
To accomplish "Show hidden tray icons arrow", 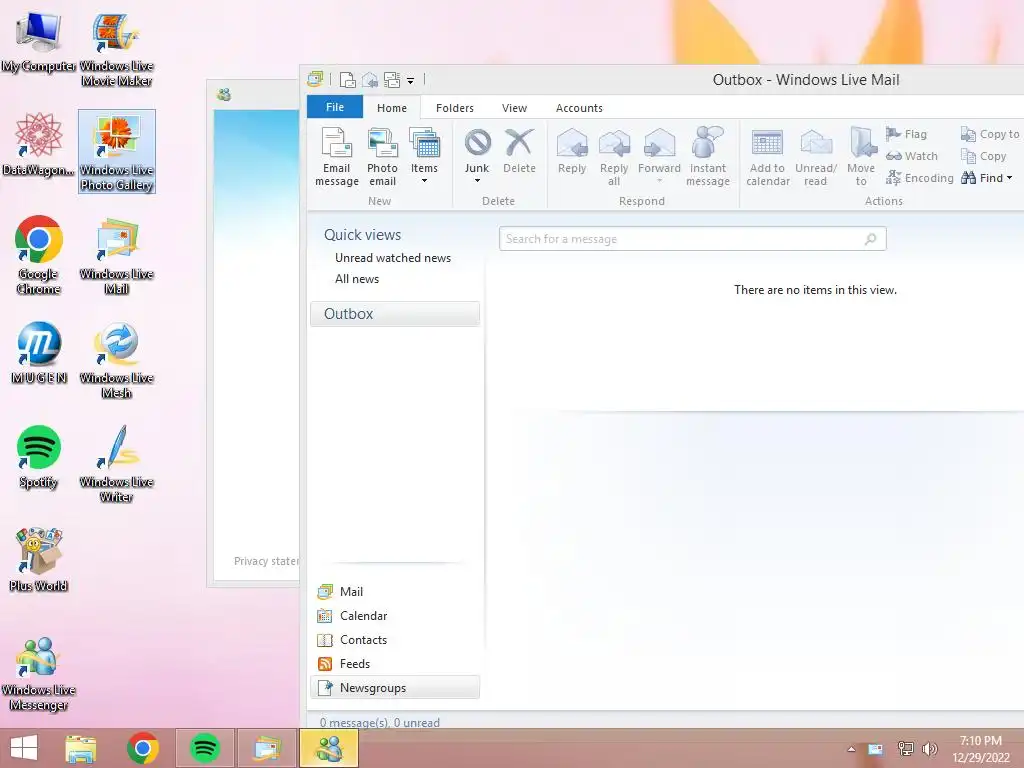I will (x=851, y=749).
